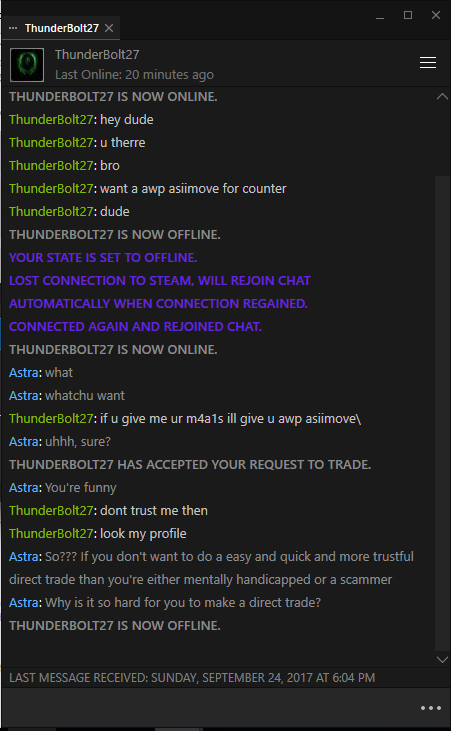Close the ThunderBolt27 chat tab
Viewport: 451px width, 731px height.
pos(109,28)
